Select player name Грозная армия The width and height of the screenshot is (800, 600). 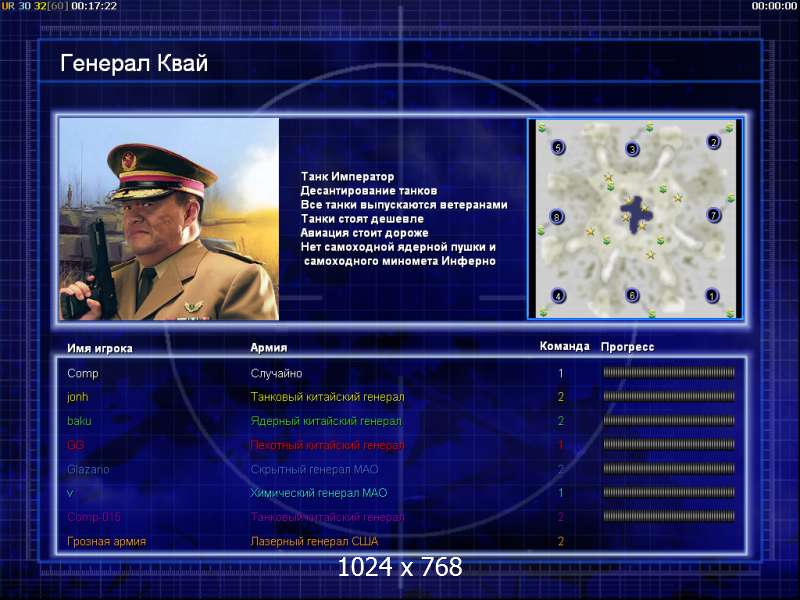[x=107, y=541]
